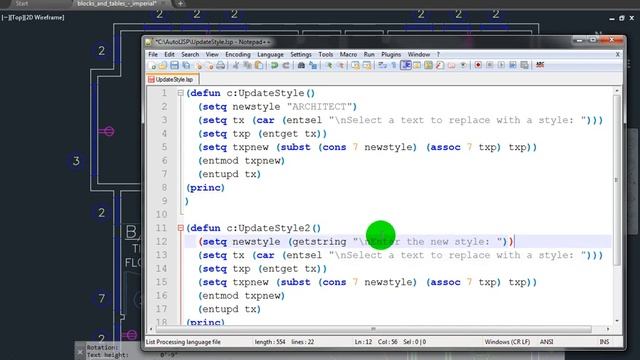Click the horizontal scrollbar right arrow

[608, 329]
